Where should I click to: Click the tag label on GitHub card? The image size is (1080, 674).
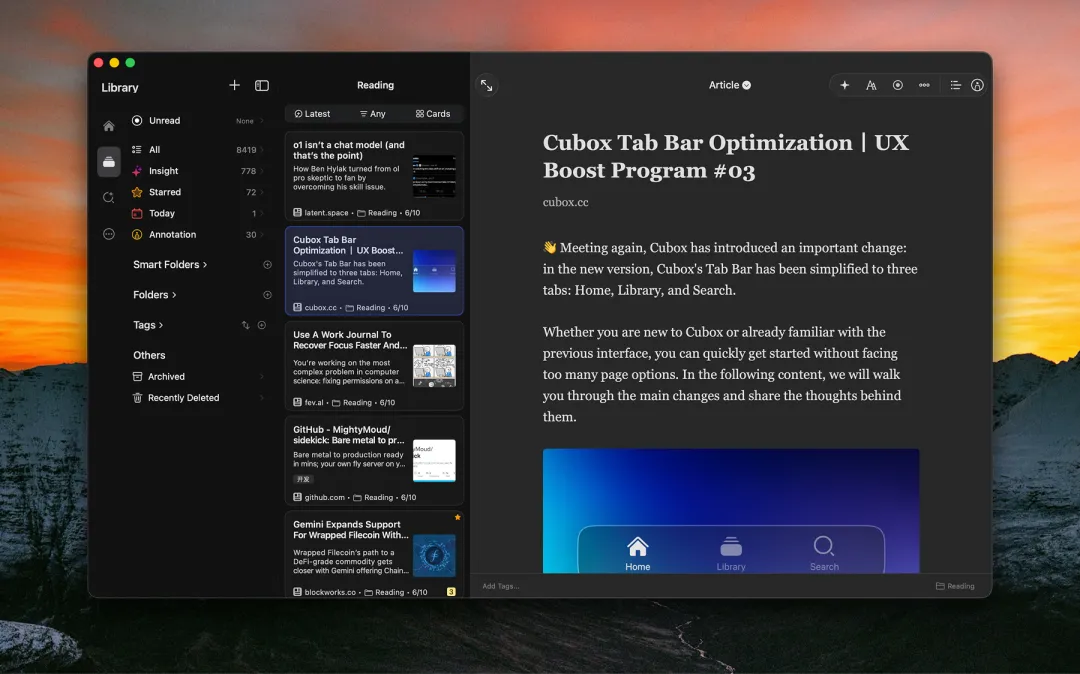[x=303, y=479]
